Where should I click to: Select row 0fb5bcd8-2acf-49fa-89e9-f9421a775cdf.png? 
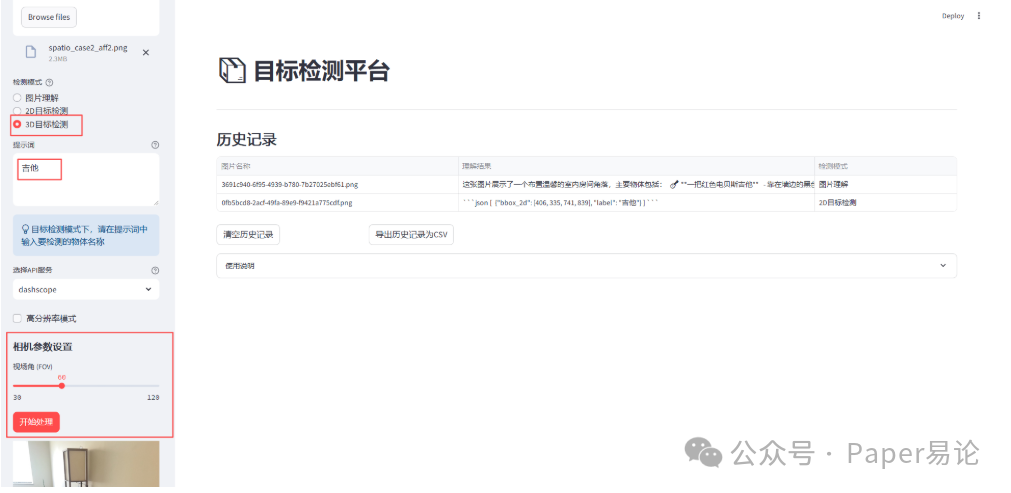coord(586,202)
